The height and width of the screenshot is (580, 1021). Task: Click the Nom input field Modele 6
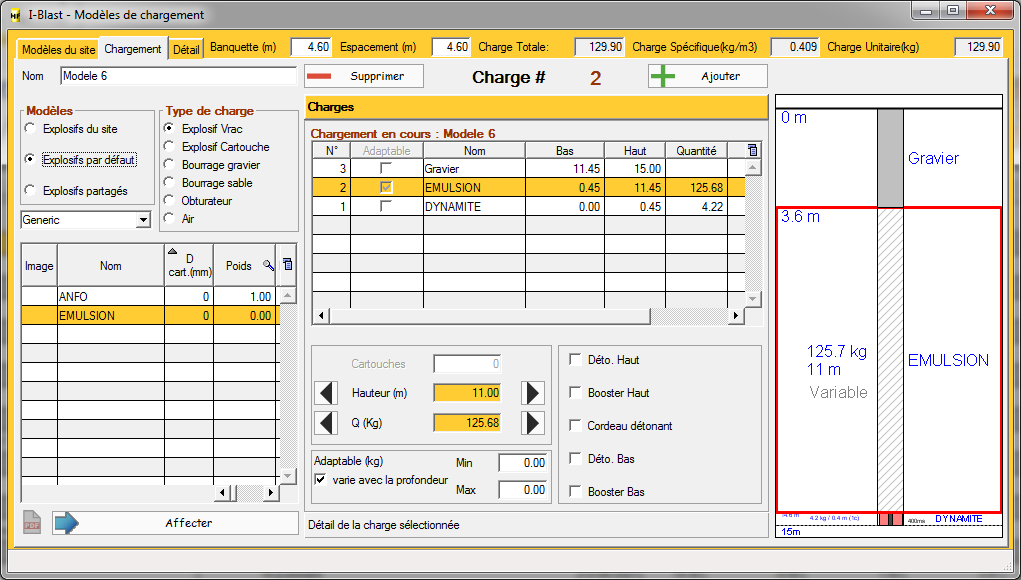pos(178,76)
